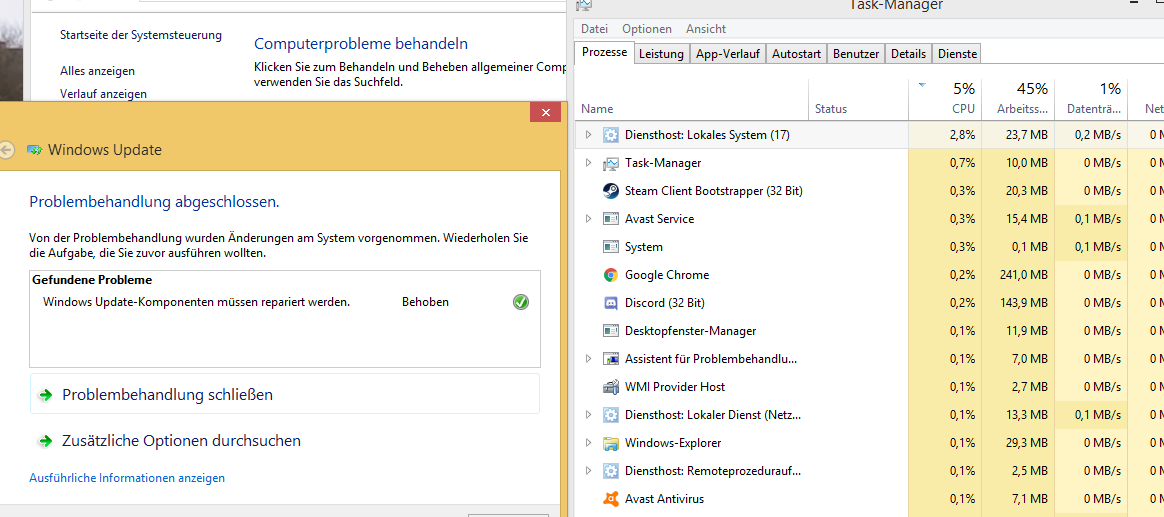This screenshot has width=1164, height=517.
Task: Close the Windows Update troubleshooter dialog
Action: (x=546, y=113)
